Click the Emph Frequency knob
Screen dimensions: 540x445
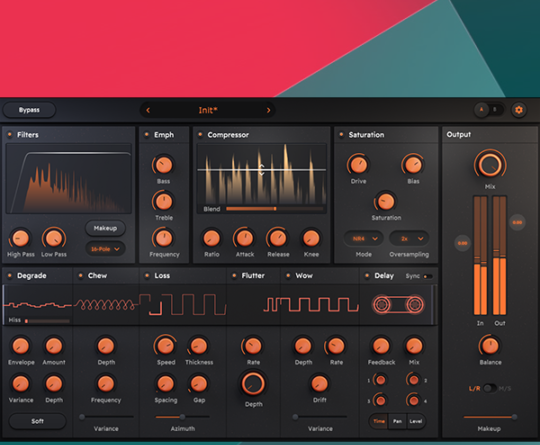[x=164, y=238]
